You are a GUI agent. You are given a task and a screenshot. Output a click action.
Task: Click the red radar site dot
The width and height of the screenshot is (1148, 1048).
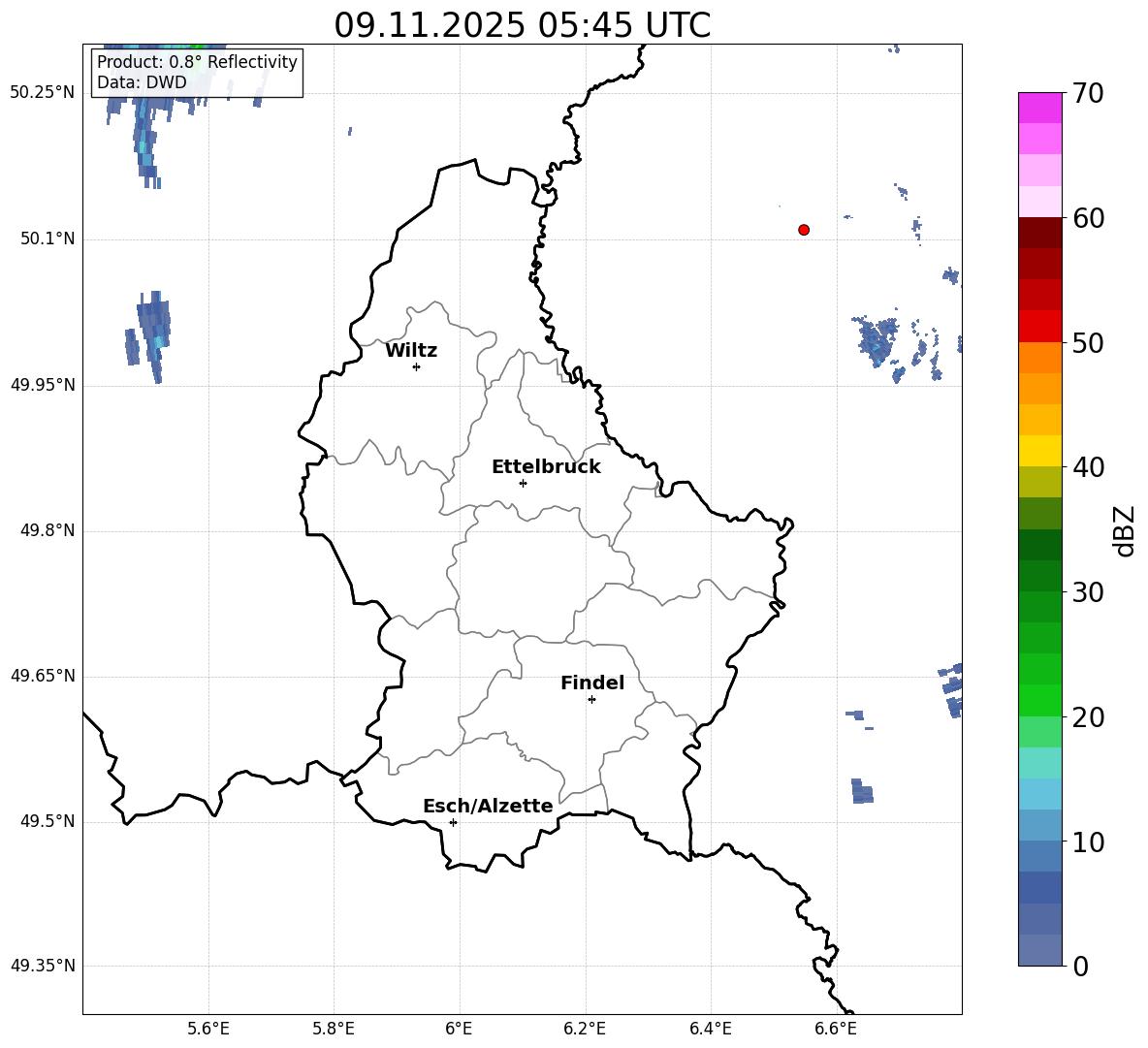pos(804,230)
